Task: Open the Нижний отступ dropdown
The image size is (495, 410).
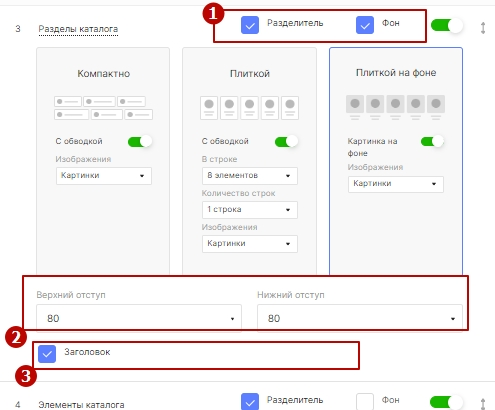Action: [360, 318]
